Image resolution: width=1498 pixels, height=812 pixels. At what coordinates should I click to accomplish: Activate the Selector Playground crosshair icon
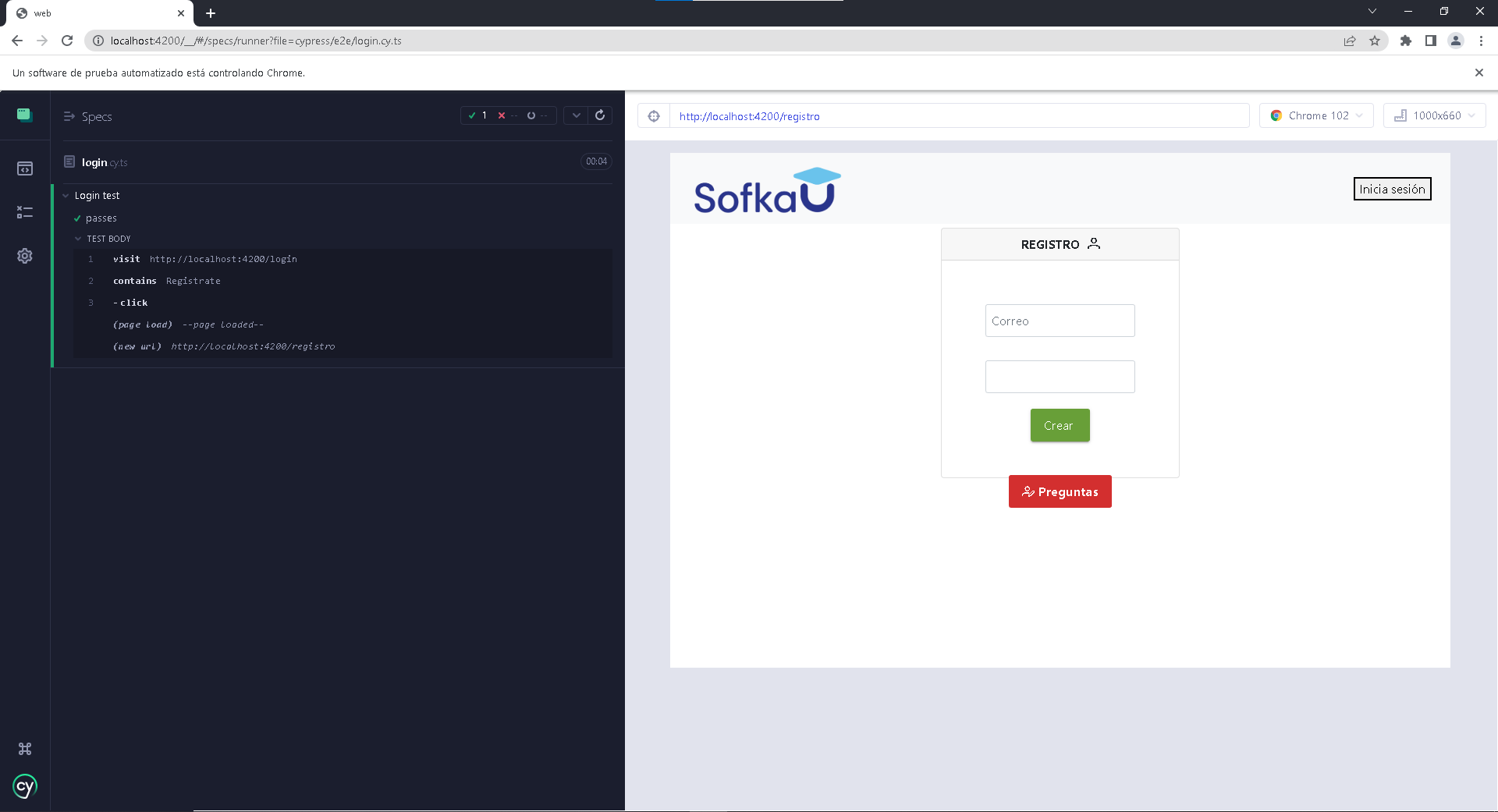point(653,115)
